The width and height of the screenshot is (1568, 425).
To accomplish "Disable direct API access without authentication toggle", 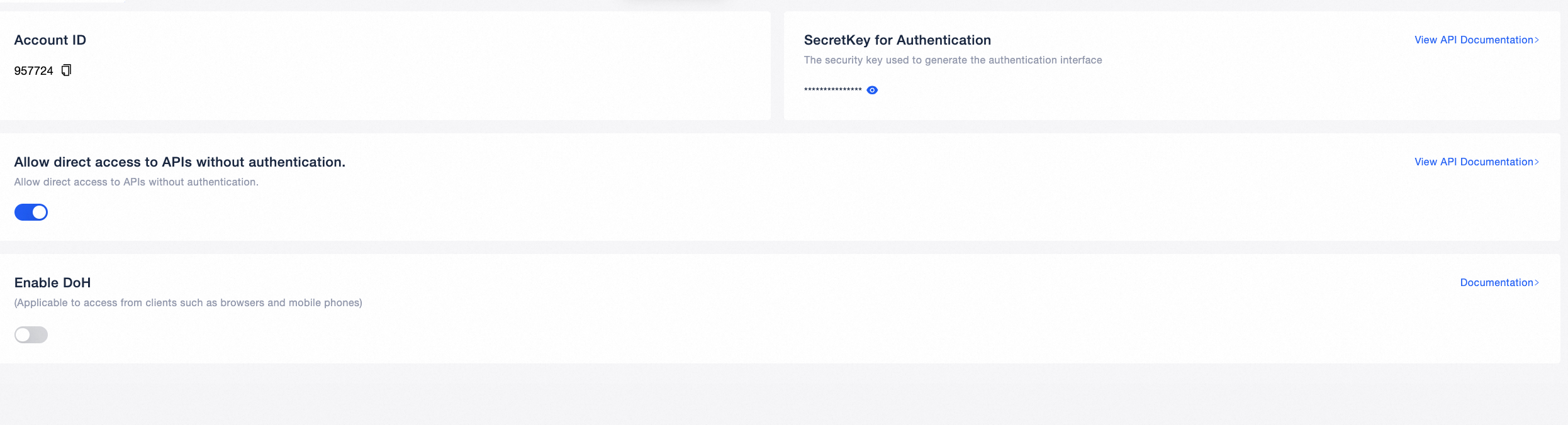I will pos(31,213).
